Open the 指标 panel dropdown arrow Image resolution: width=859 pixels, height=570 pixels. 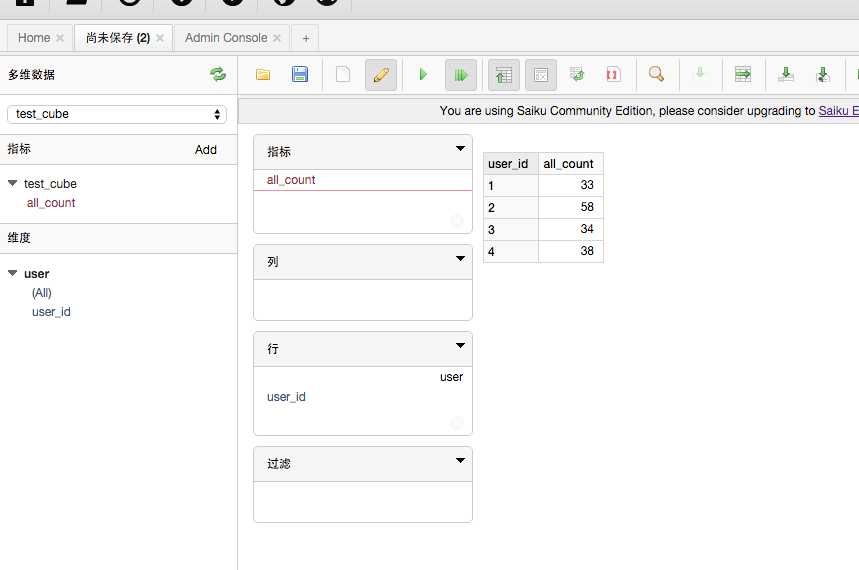[460, 149]
